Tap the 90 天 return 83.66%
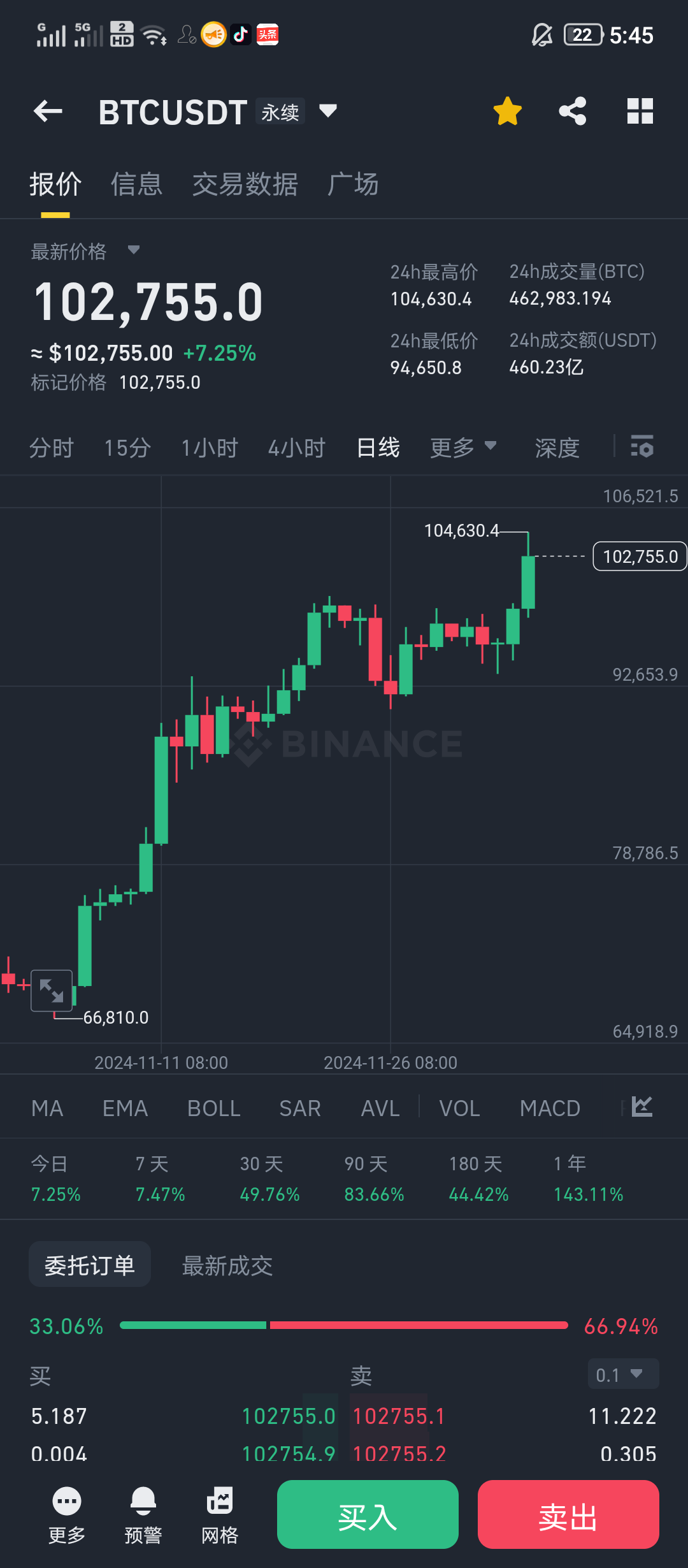This screenshot has height=1568, width=688. (375, 1194)
